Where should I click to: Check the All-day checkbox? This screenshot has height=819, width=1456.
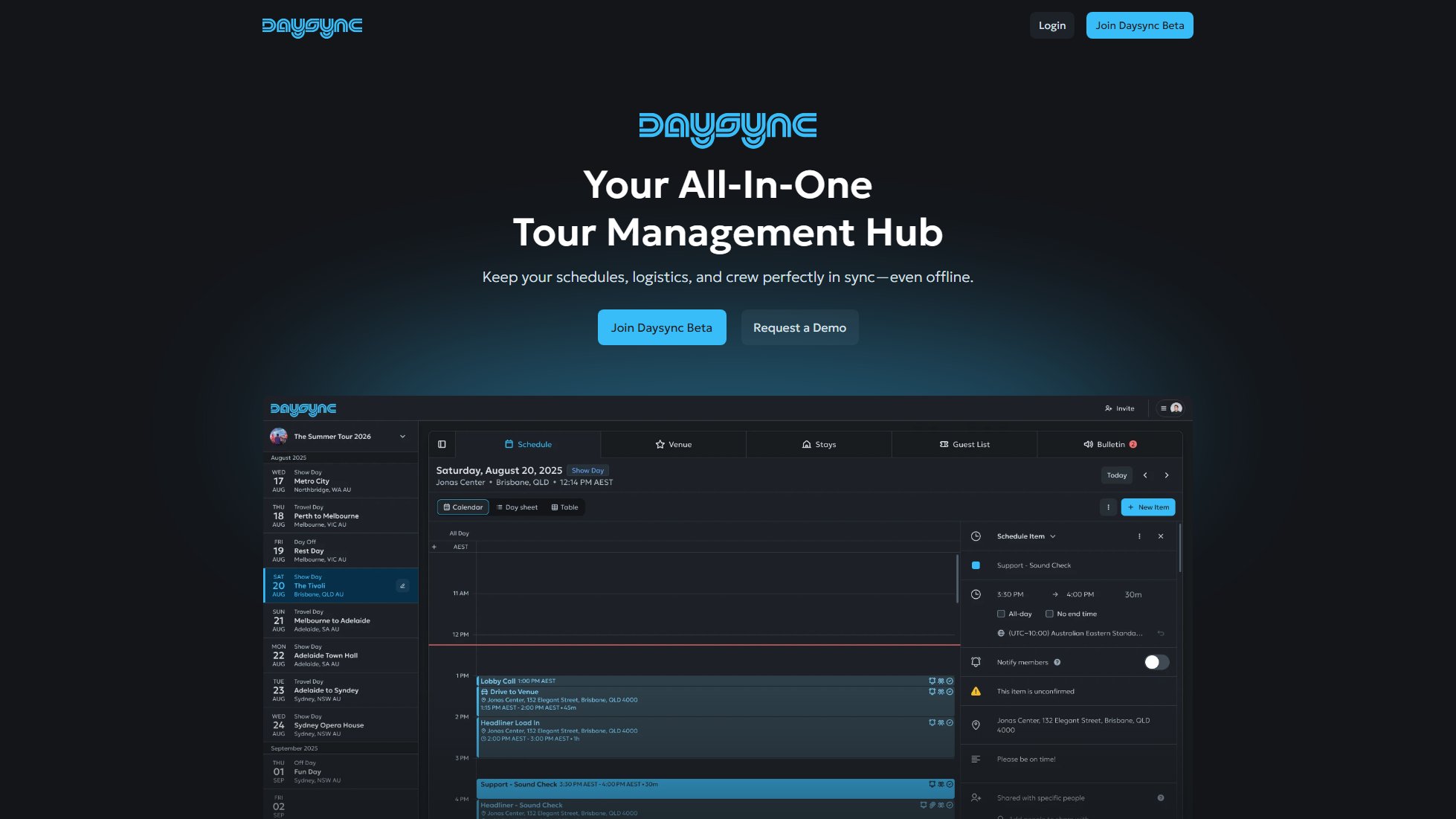click(1002, 614)
